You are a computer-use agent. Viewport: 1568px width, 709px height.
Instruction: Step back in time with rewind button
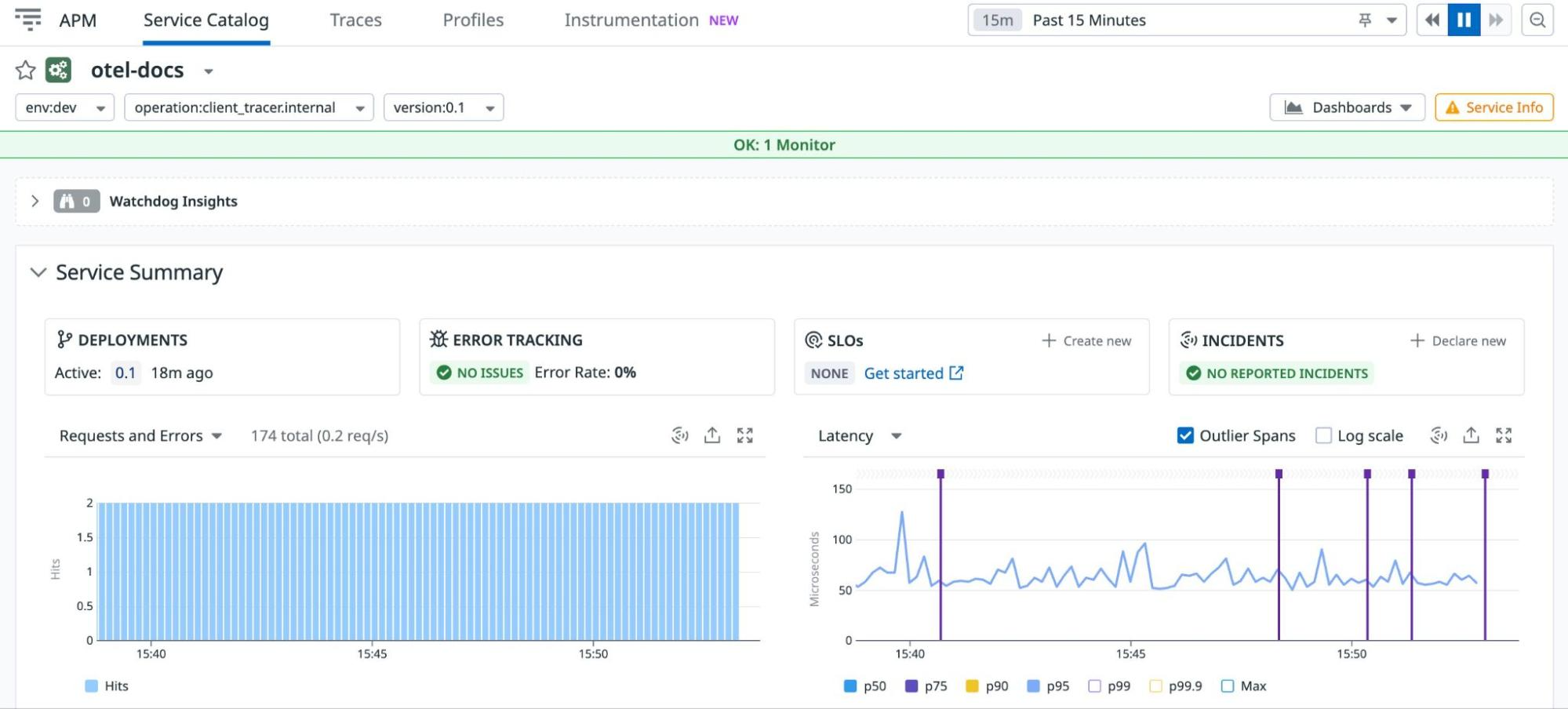click(1432, 20)
